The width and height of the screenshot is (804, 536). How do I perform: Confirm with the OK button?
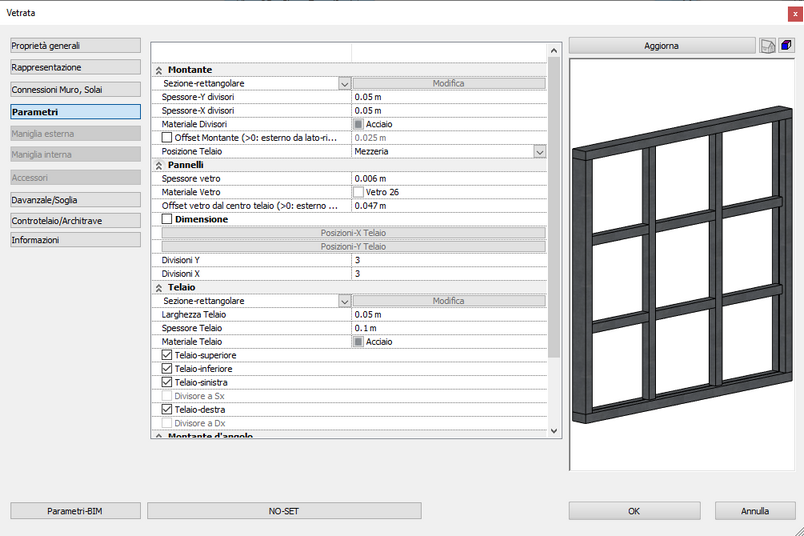(x=634, y=511)
